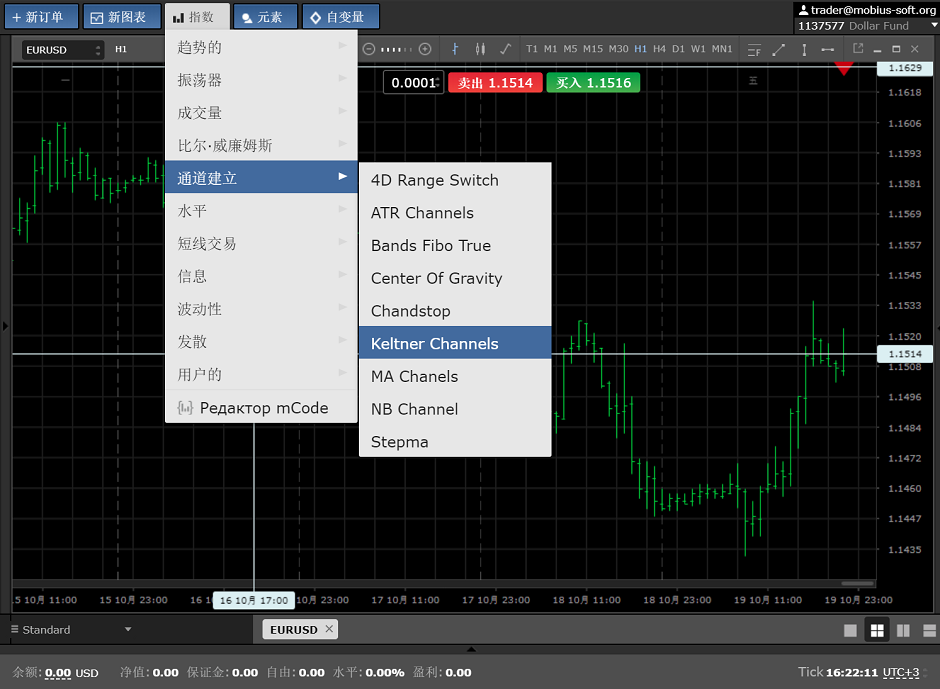Set timeframe to M15
Screen dimensions: 940x689
[x=593, y=49]
